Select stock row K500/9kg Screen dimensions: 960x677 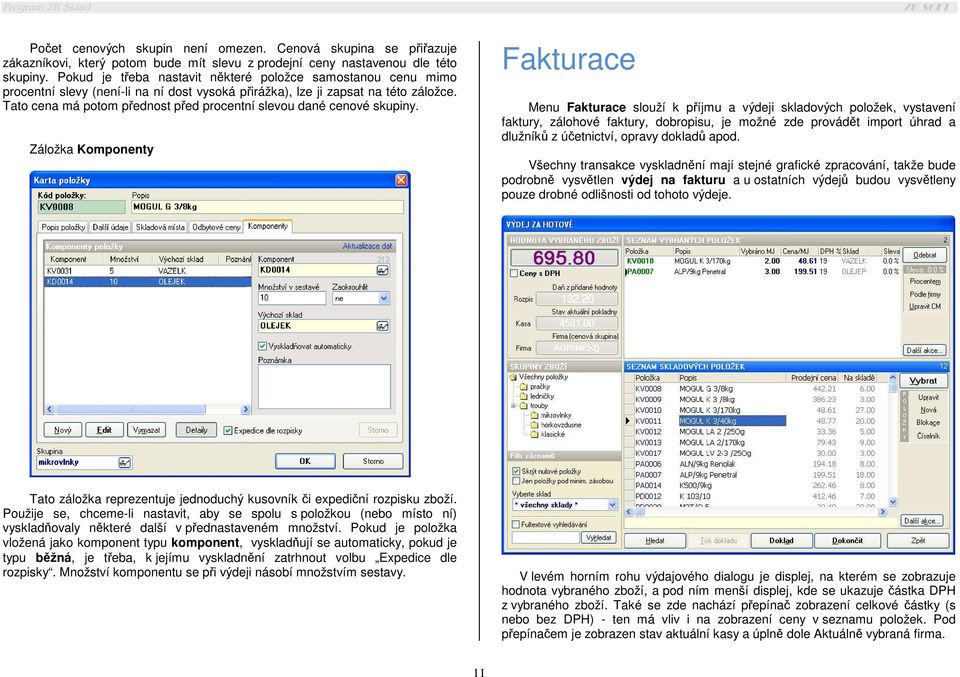[x=760, y=485]
